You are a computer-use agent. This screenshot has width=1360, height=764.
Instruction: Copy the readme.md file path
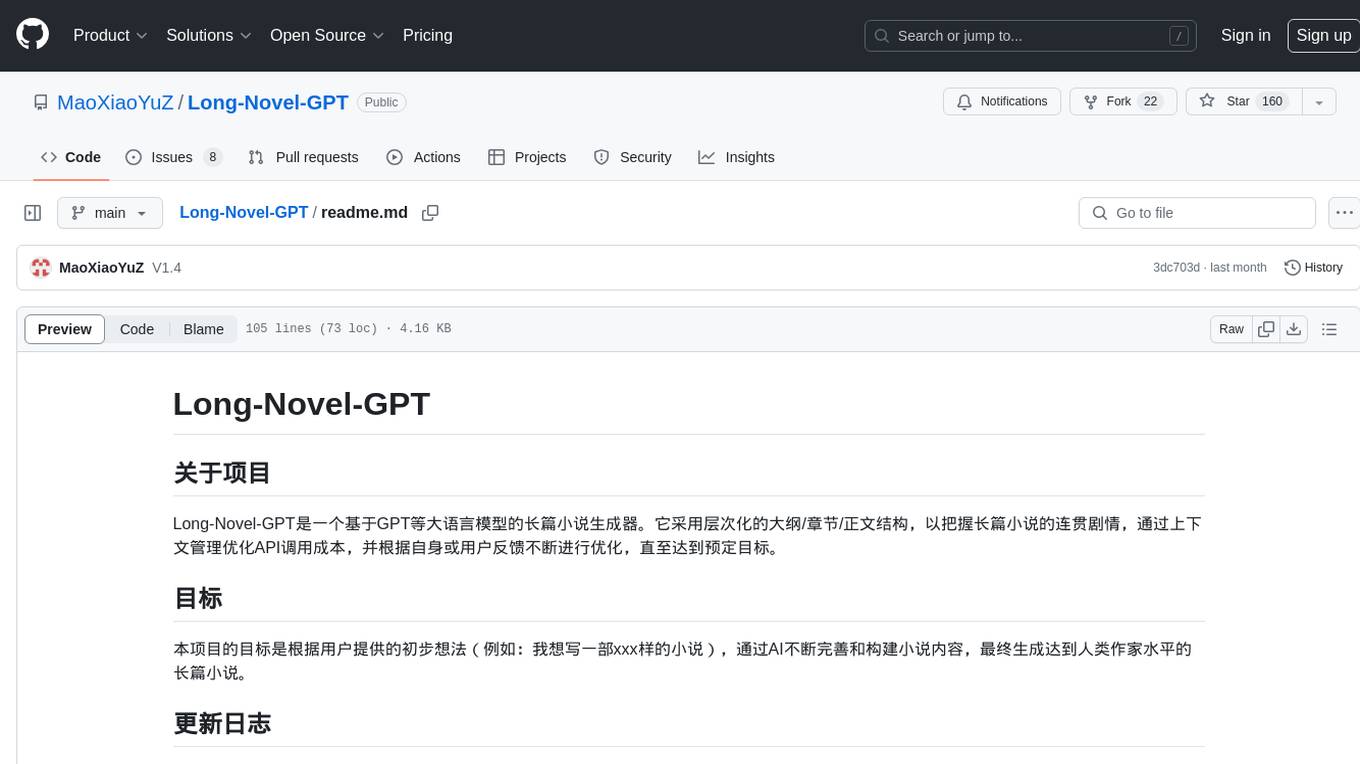coord(431,213)
